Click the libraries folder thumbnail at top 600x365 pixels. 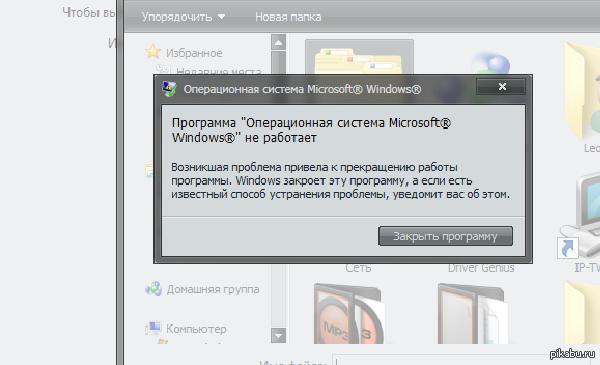pyautogui.click(x=359, y=57)
